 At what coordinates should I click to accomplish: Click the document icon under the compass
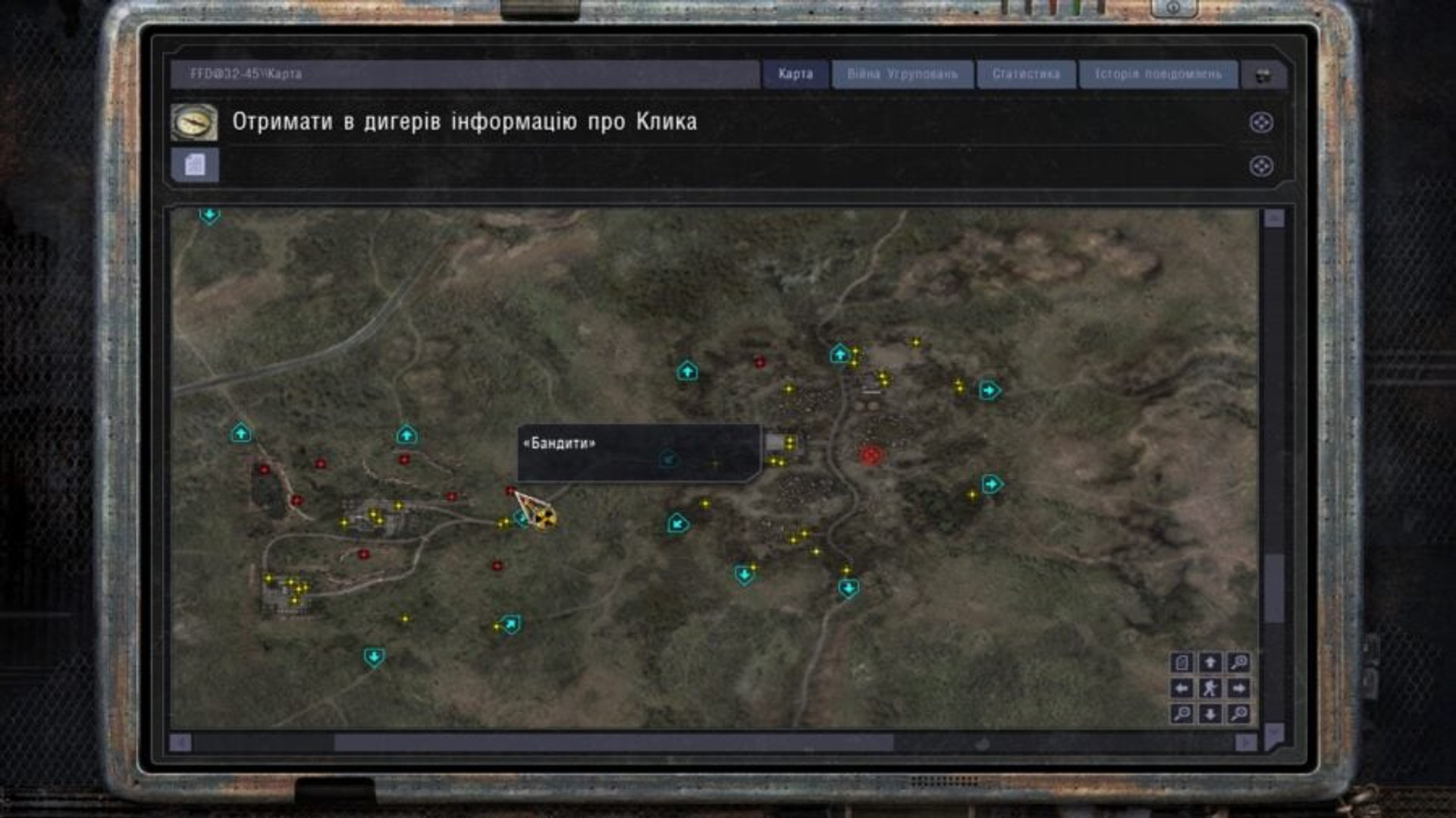click(195, 165)
